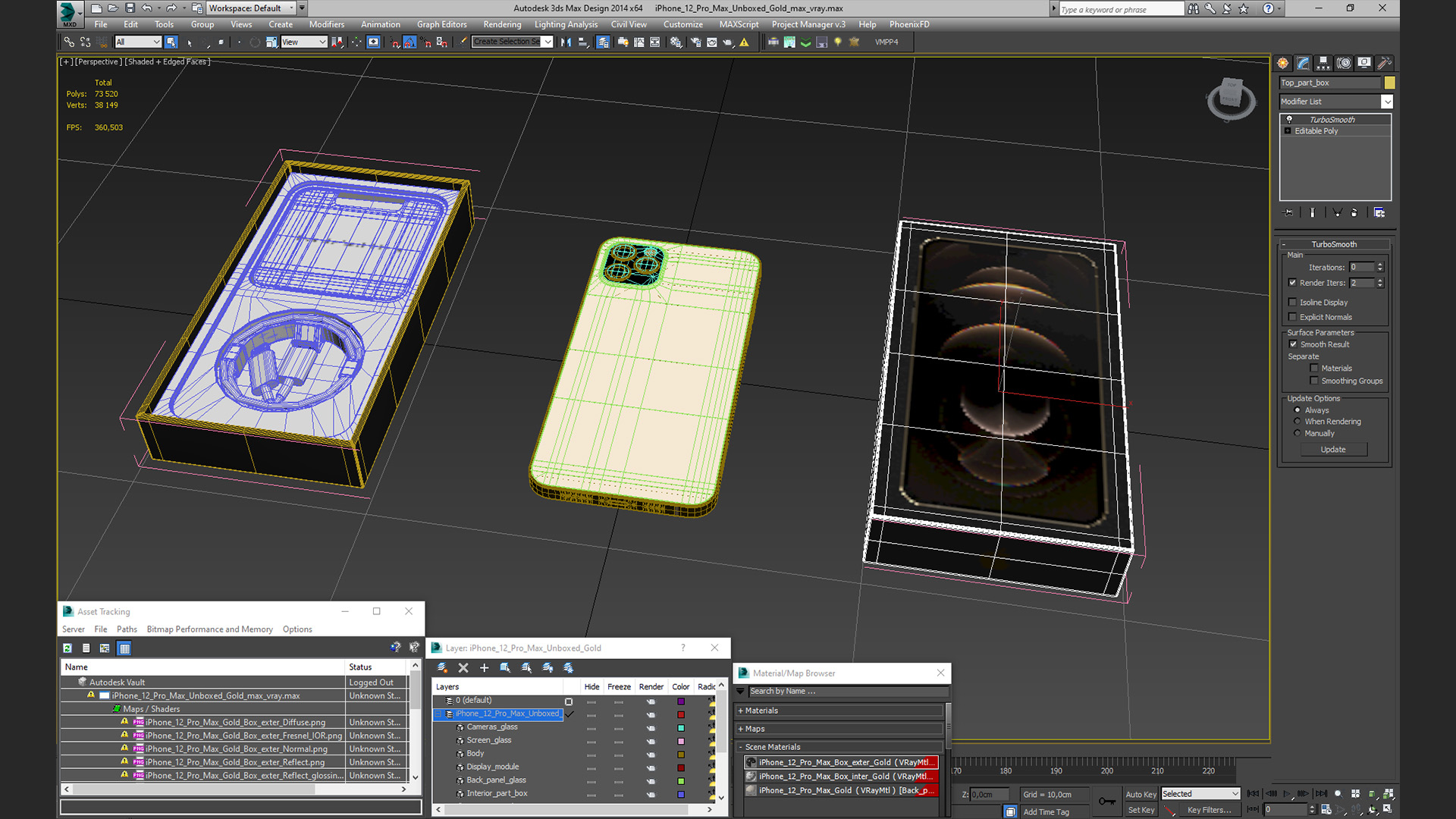Click the Open File folder icon
Image resolution: width=1456 pixels, height=819 pixels.
click(x=113, y=8)
